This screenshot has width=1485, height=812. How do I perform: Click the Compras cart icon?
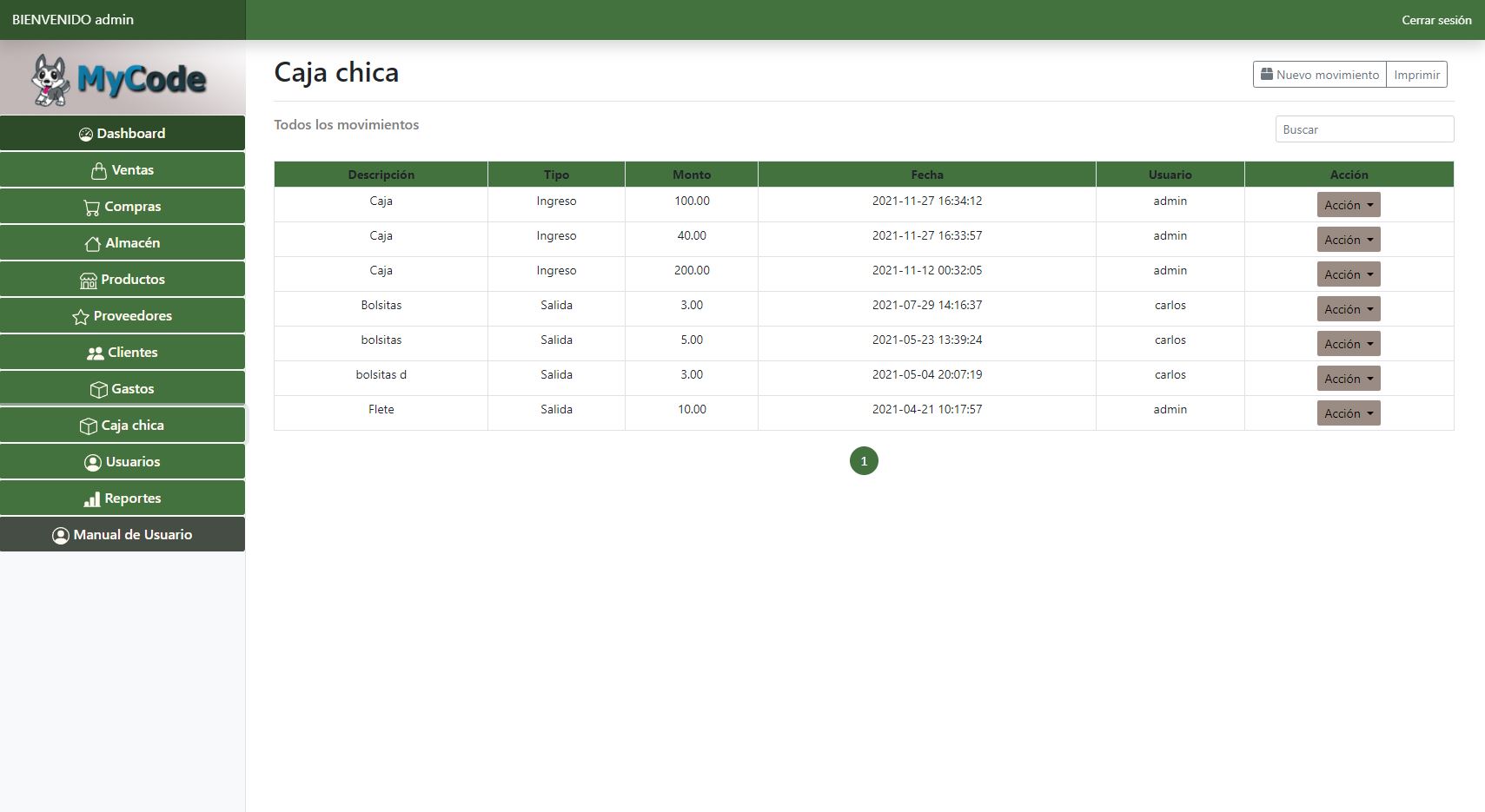(x=91, y=208)
